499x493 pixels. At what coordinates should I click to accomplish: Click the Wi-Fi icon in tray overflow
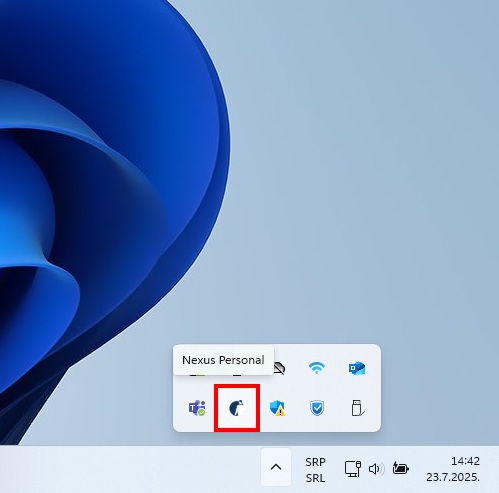317,368
